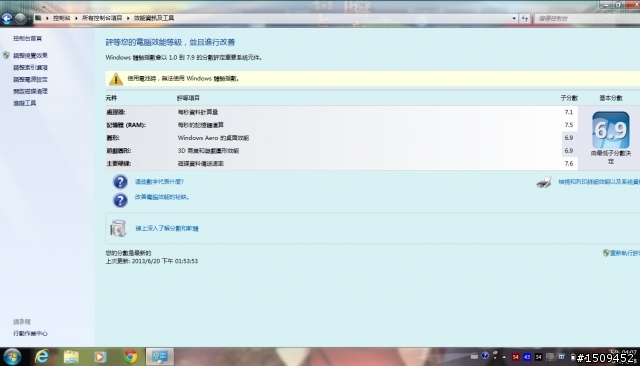This screenshot has height=366, width=640.
Task: Open recent pages dropdown beside navigation arrows
Action: point(29,19)
